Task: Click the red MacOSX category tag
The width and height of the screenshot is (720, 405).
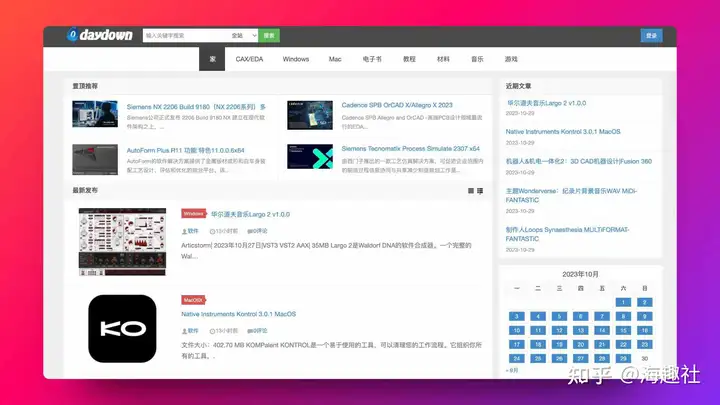Action: (x=193, y=299)
